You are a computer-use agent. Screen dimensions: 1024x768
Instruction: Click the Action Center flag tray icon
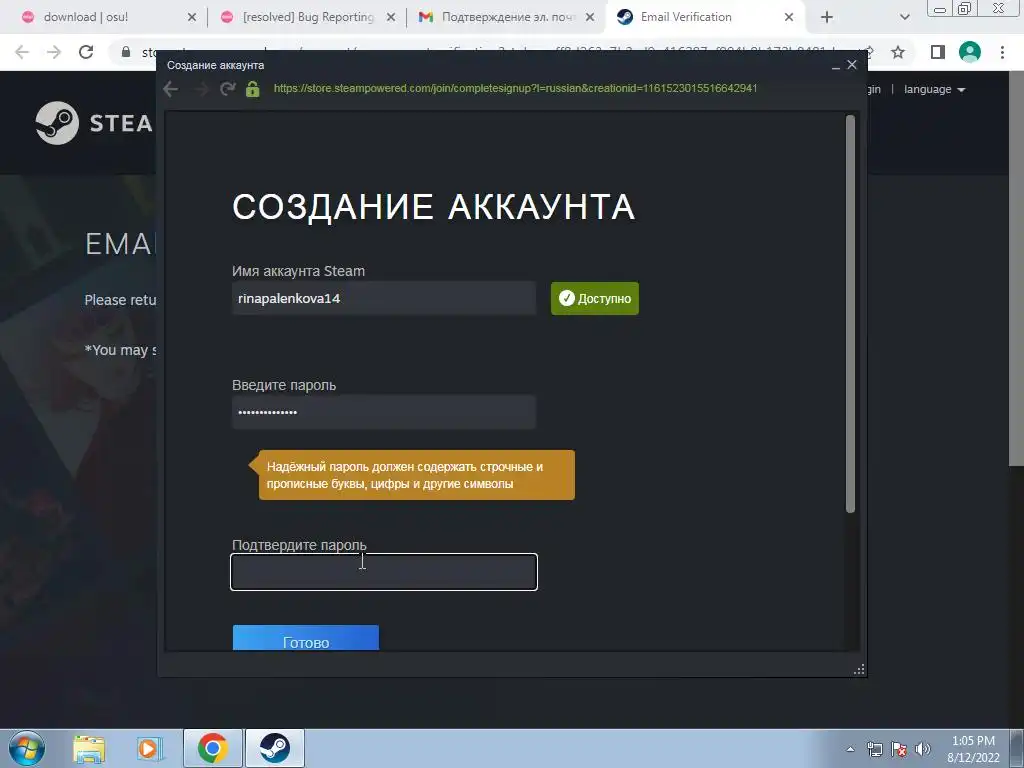tap(899, 749)
